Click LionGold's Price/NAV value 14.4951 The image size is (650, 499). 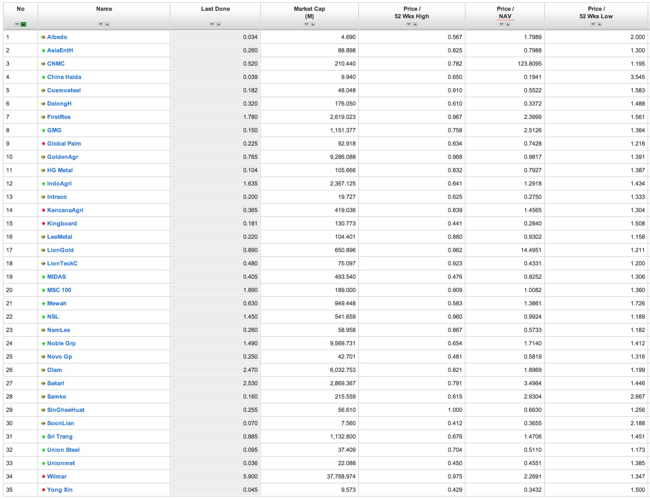click(531, 250)
